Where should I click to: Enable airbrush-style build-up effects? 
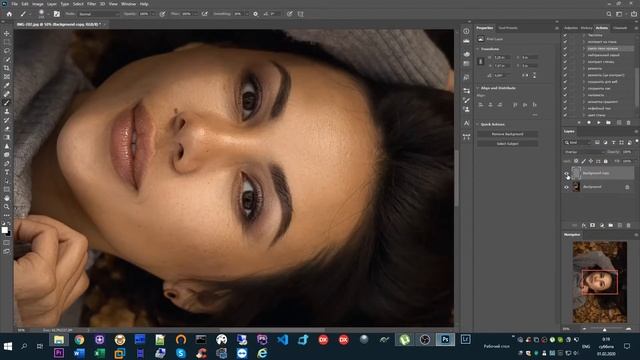(204, 14)
